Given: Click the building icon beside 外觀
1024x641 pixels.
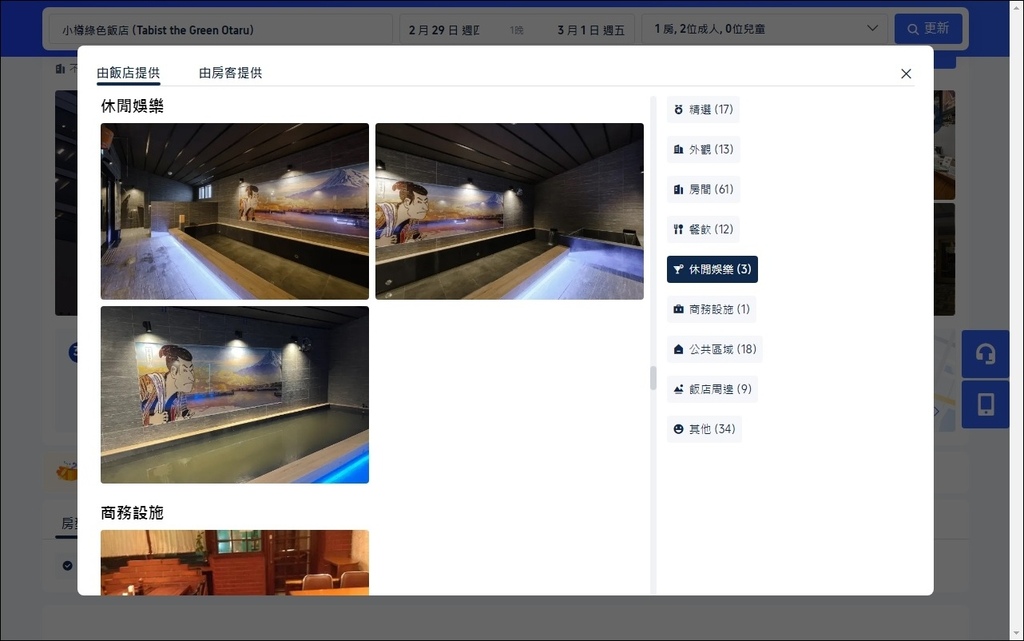Looking at the screenshot, I should 679,149.
